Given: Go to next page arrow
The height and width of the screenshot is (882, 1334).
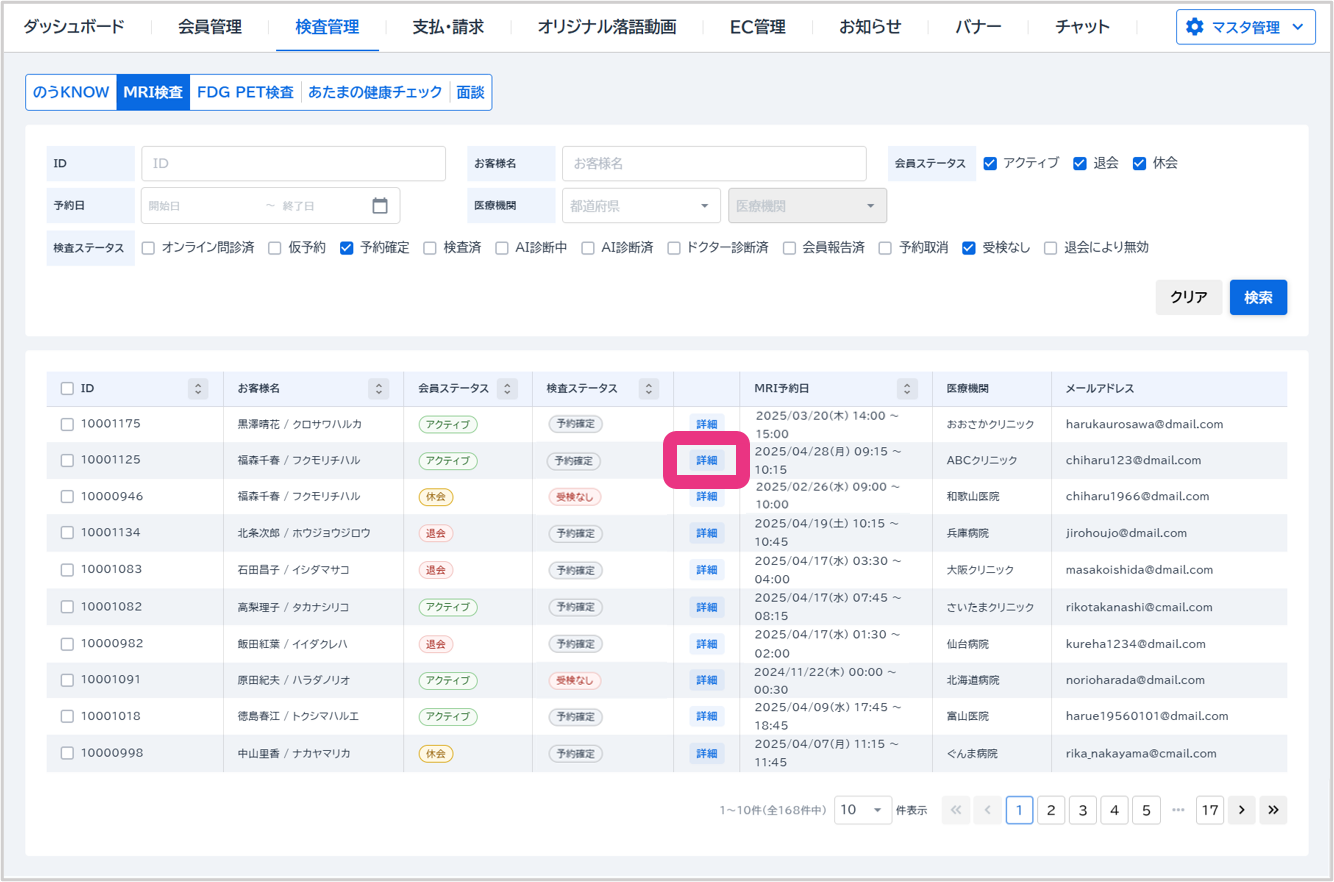Looking at the screenshot, I should 1241,810.
